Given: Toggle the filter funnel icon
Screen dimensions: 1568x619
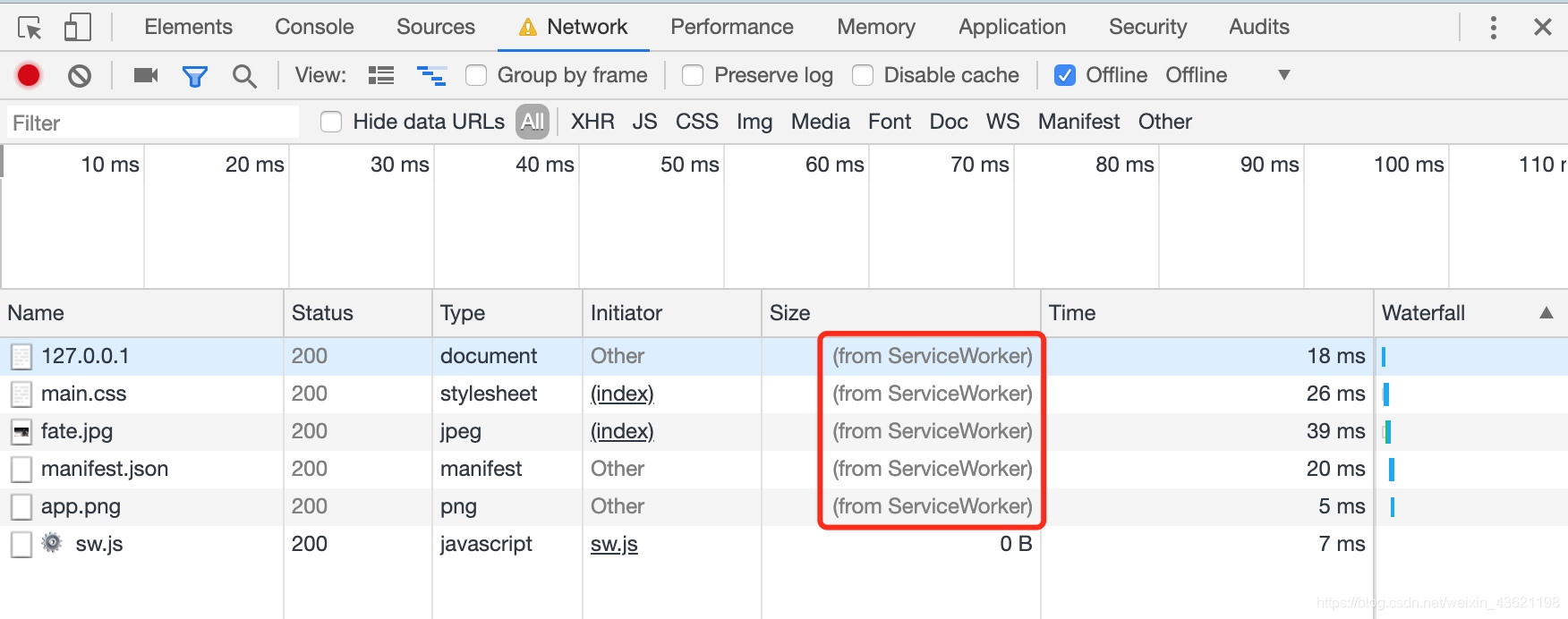Looking at the screenshot, I should coord(195,76).
